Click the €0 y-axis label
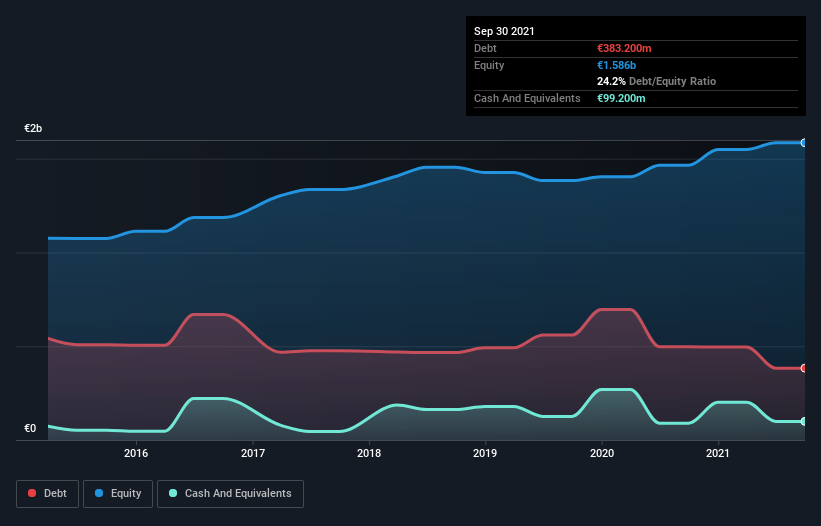 (x=30, y=429)
